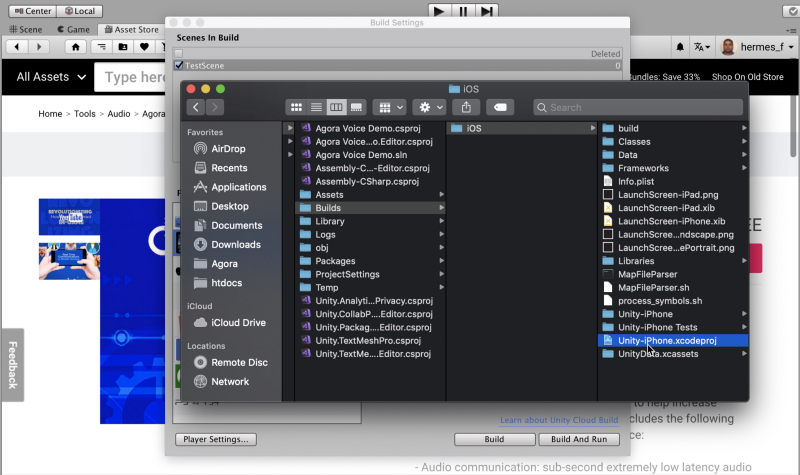Open Downloads in Finder sidebar

pos(228,244)
